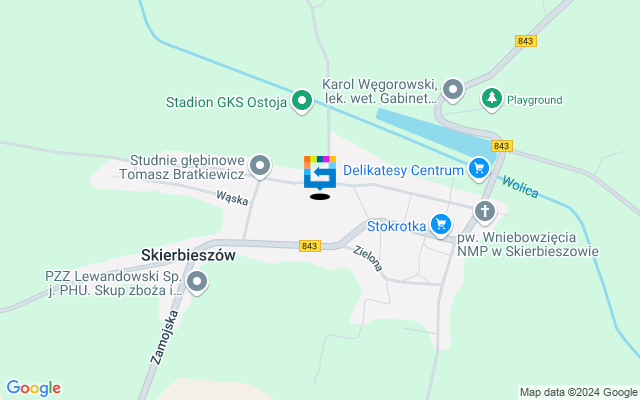Select the church cross pin icon
640x400 pixels.
click(485, 212)
